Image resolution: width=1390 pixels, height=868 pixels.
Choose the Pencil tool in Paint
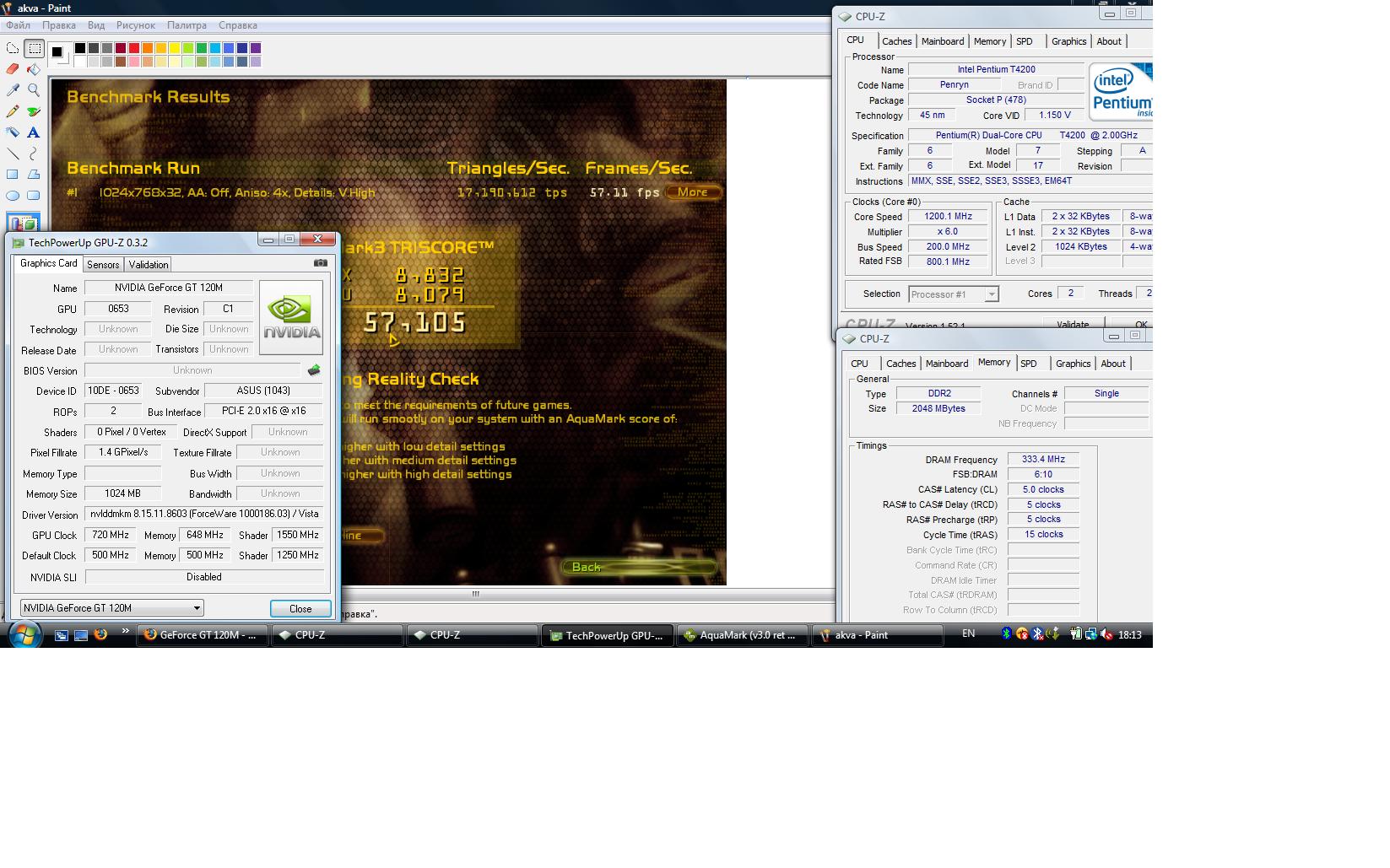pos(13,111)
